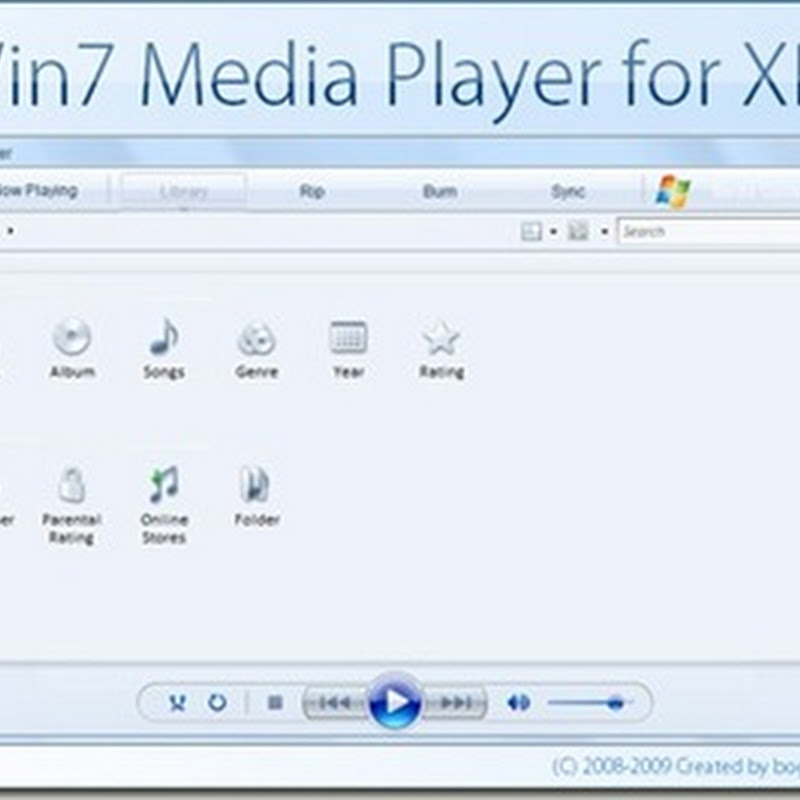Click into the Search box
This screenshot has width=800, height=800.
pyautogui.click(x=709, y=232)
